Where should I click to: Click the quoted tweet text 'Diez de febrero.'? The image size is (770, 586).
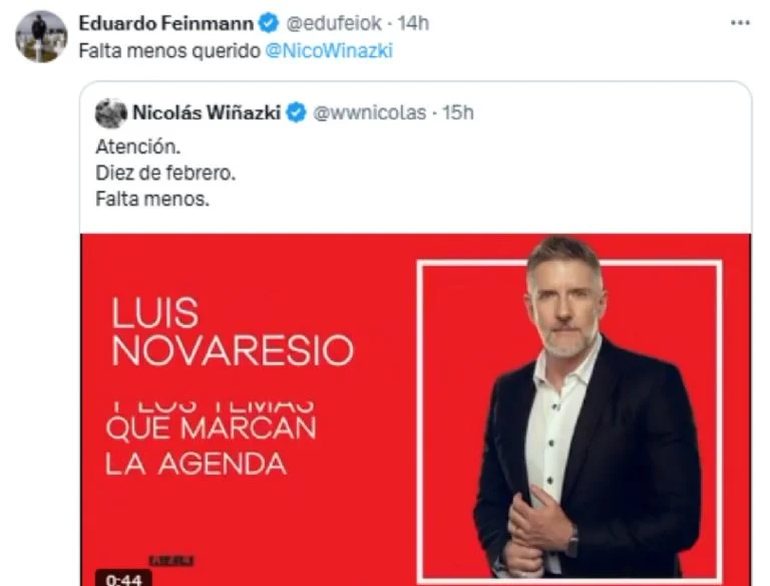point(165,173)
